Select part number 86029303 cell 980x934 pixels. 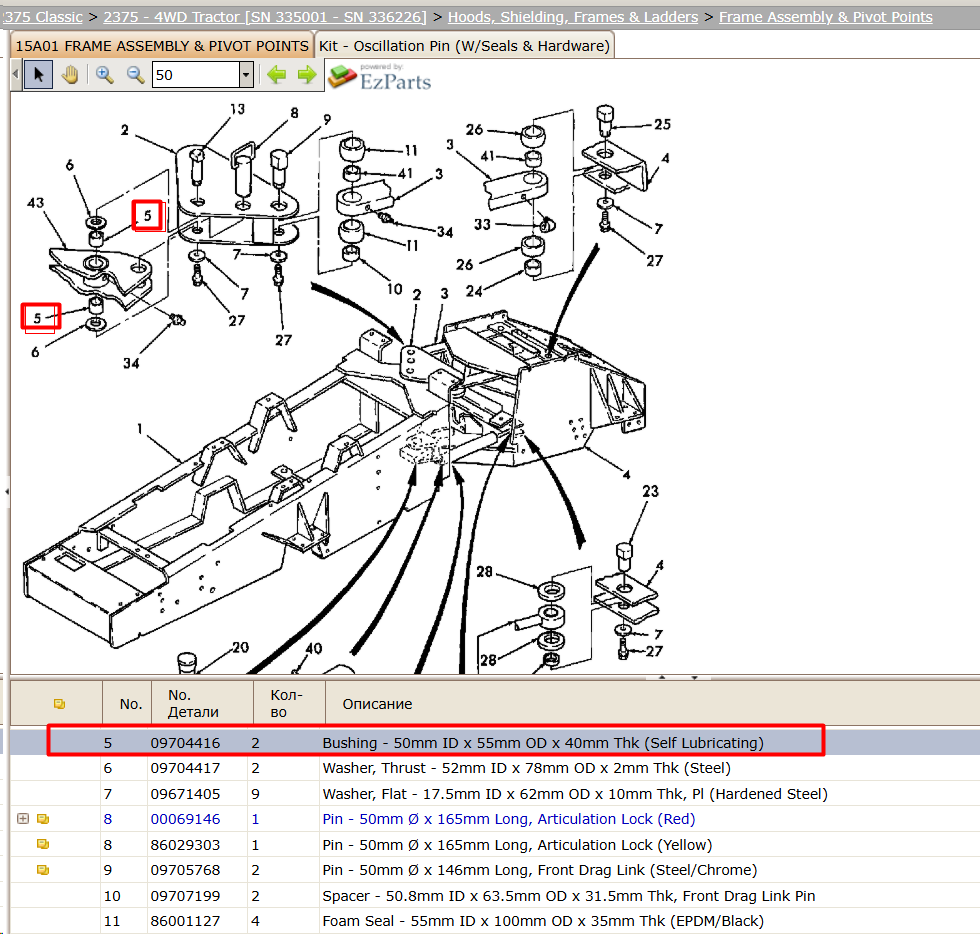(x=186, y=845)
